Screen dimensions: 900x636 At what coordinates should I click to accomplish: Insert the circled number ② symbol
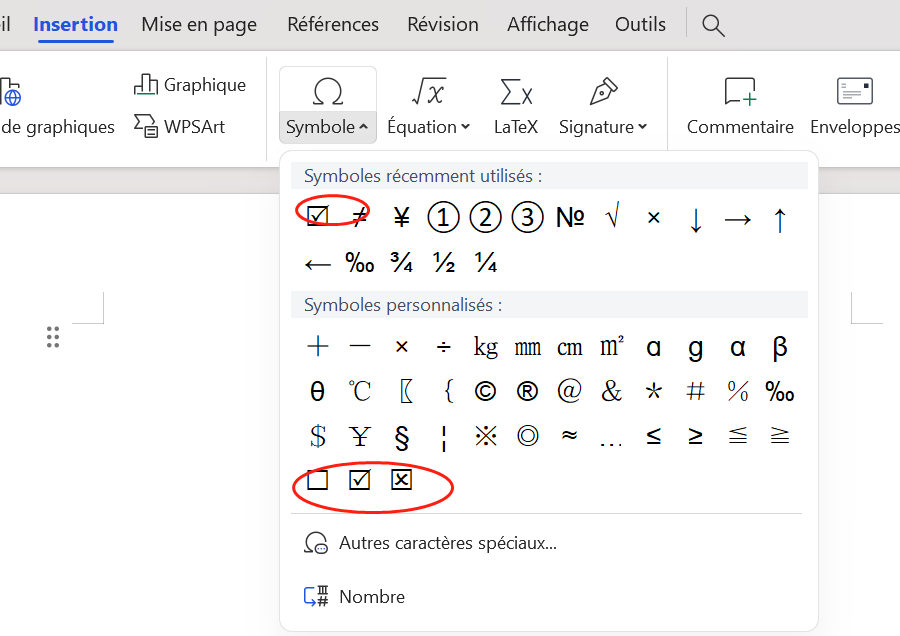tap(485, 217)
